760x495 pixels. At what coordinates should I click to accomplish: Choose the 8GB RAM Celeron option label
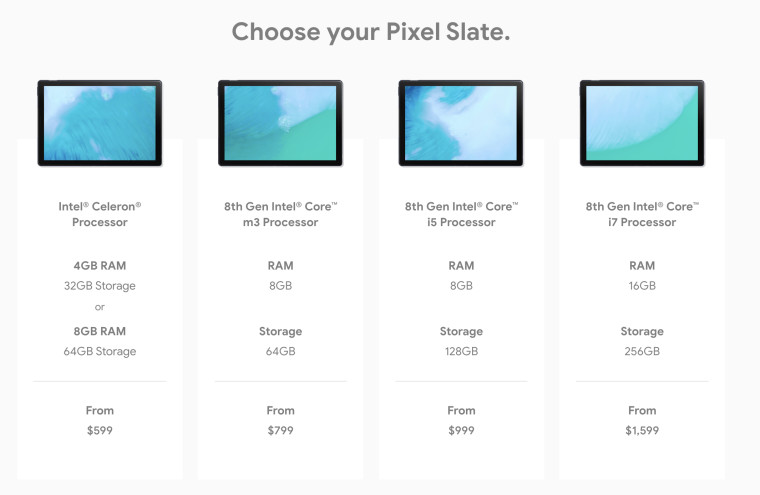[x=100, y=331]
